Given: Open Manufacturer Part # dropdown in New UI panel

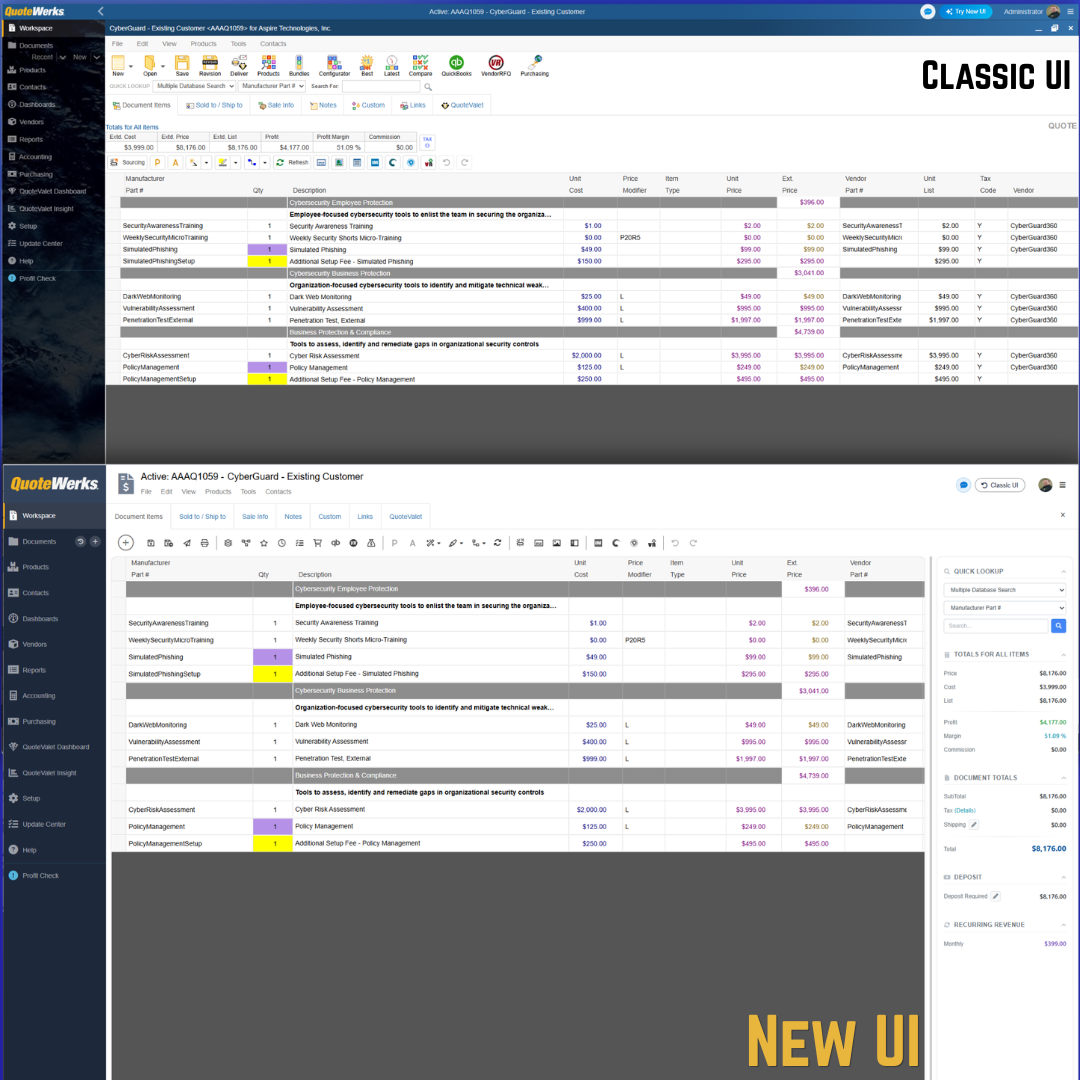Looking at the screenshot, I should coord(1004,608).
